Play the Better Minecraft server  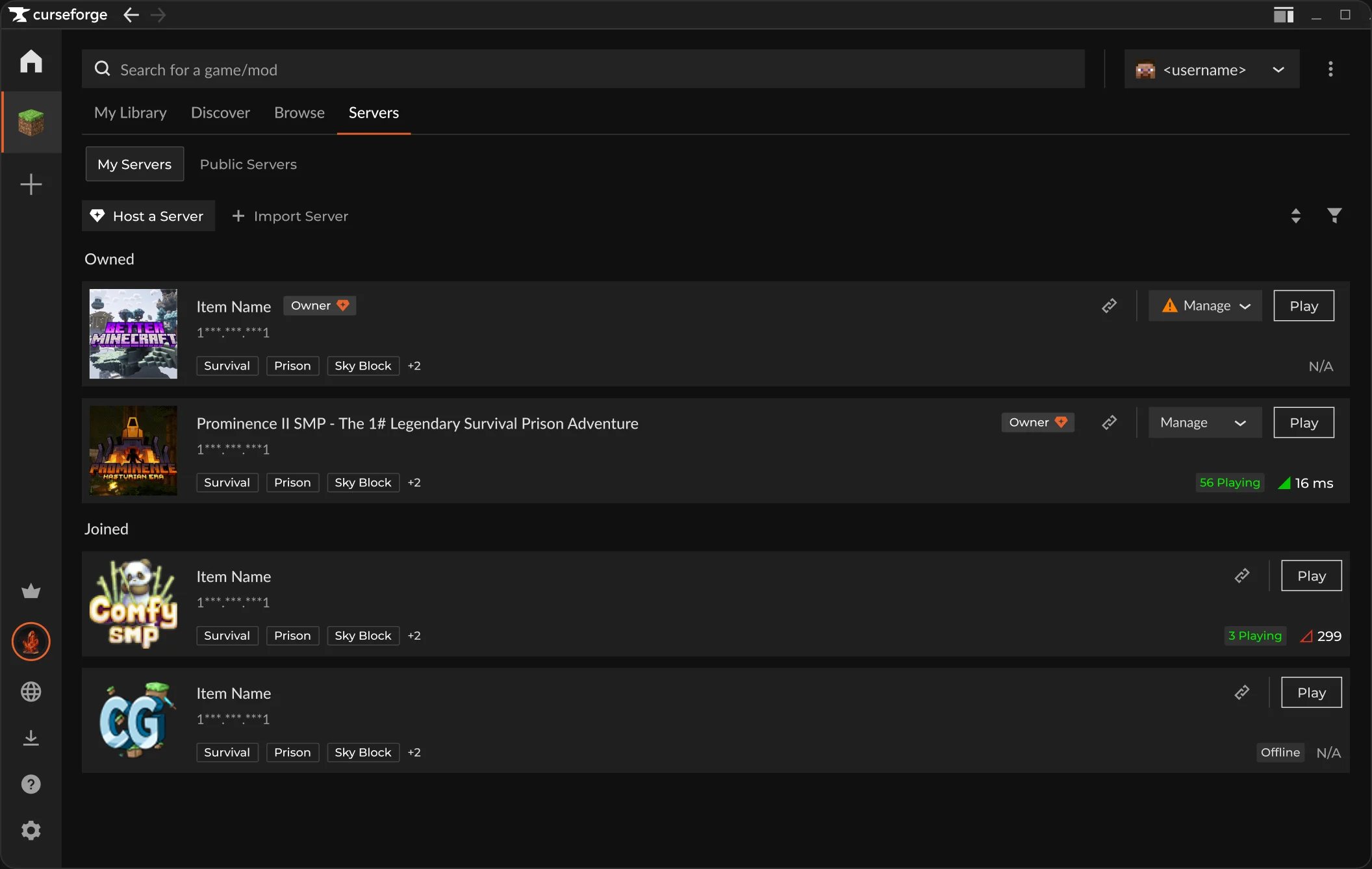(x=1304, y=306)
